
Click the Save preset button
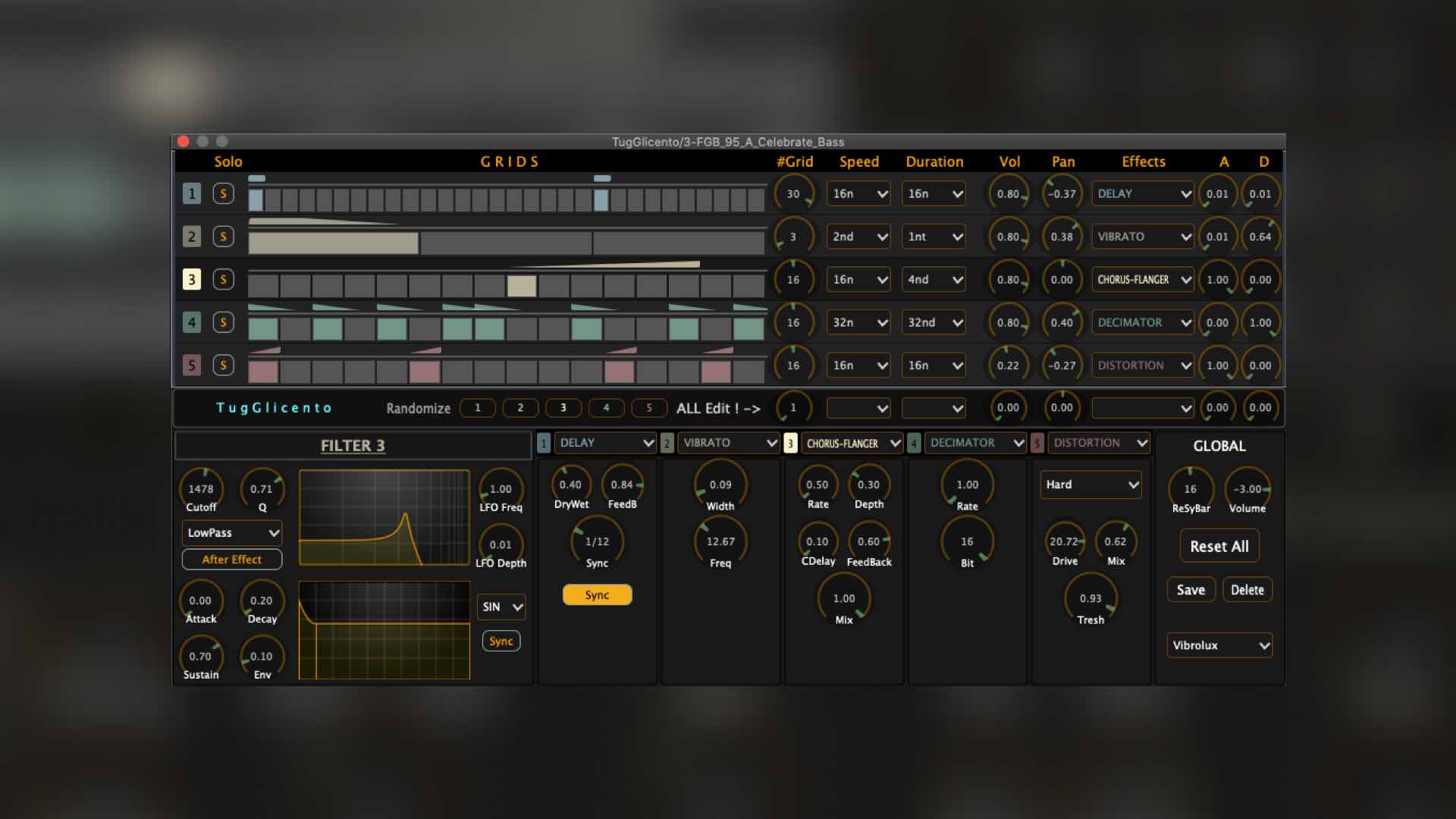click(x=1191, y=590)
